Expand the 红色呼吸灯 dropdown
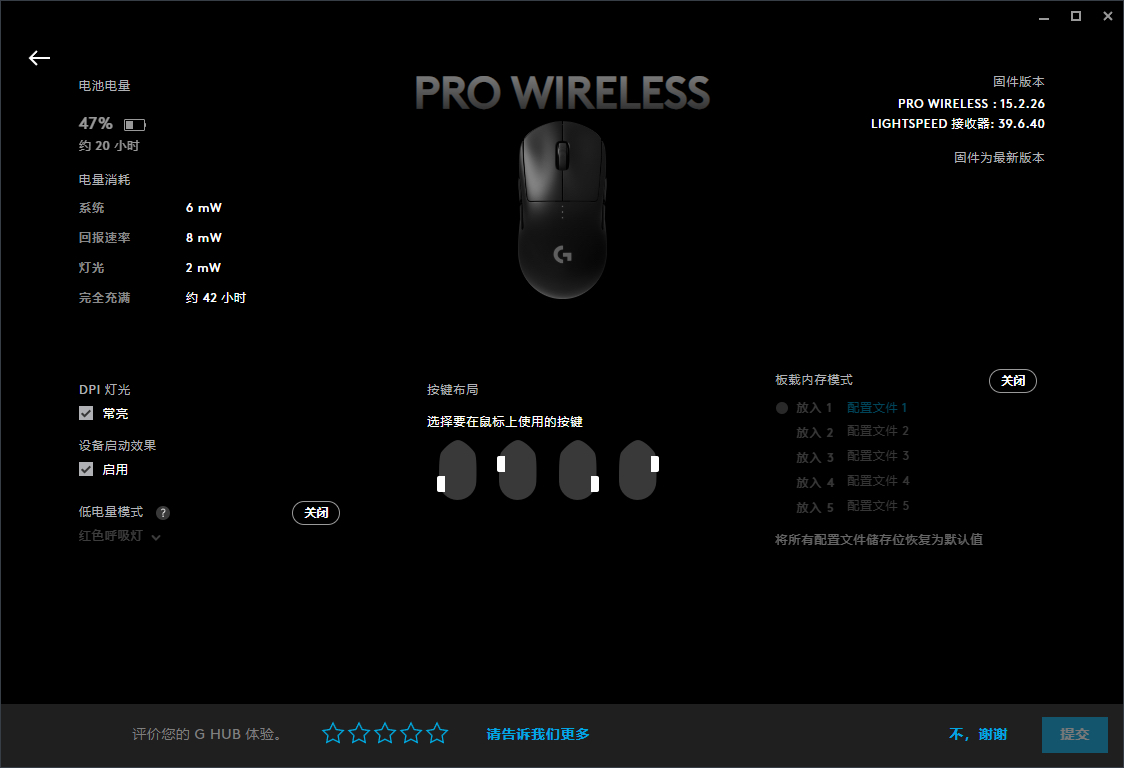Screen dimensions: 1124x768 [x=119, y=536]
